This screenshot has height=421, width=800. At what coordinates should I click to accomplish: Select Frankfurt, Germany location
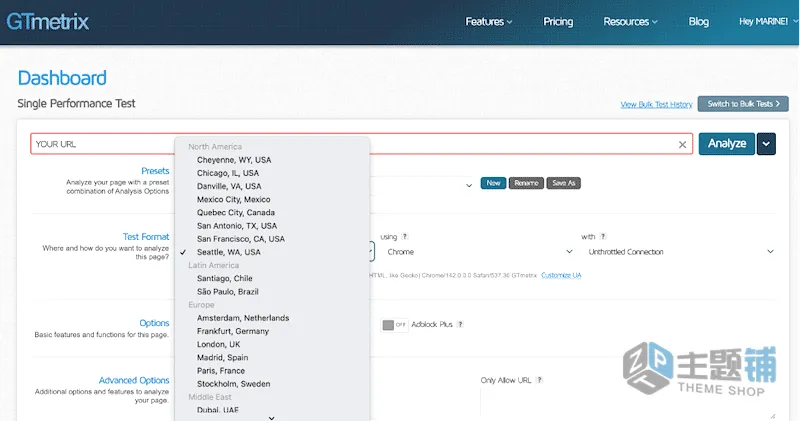coord(233,331)
